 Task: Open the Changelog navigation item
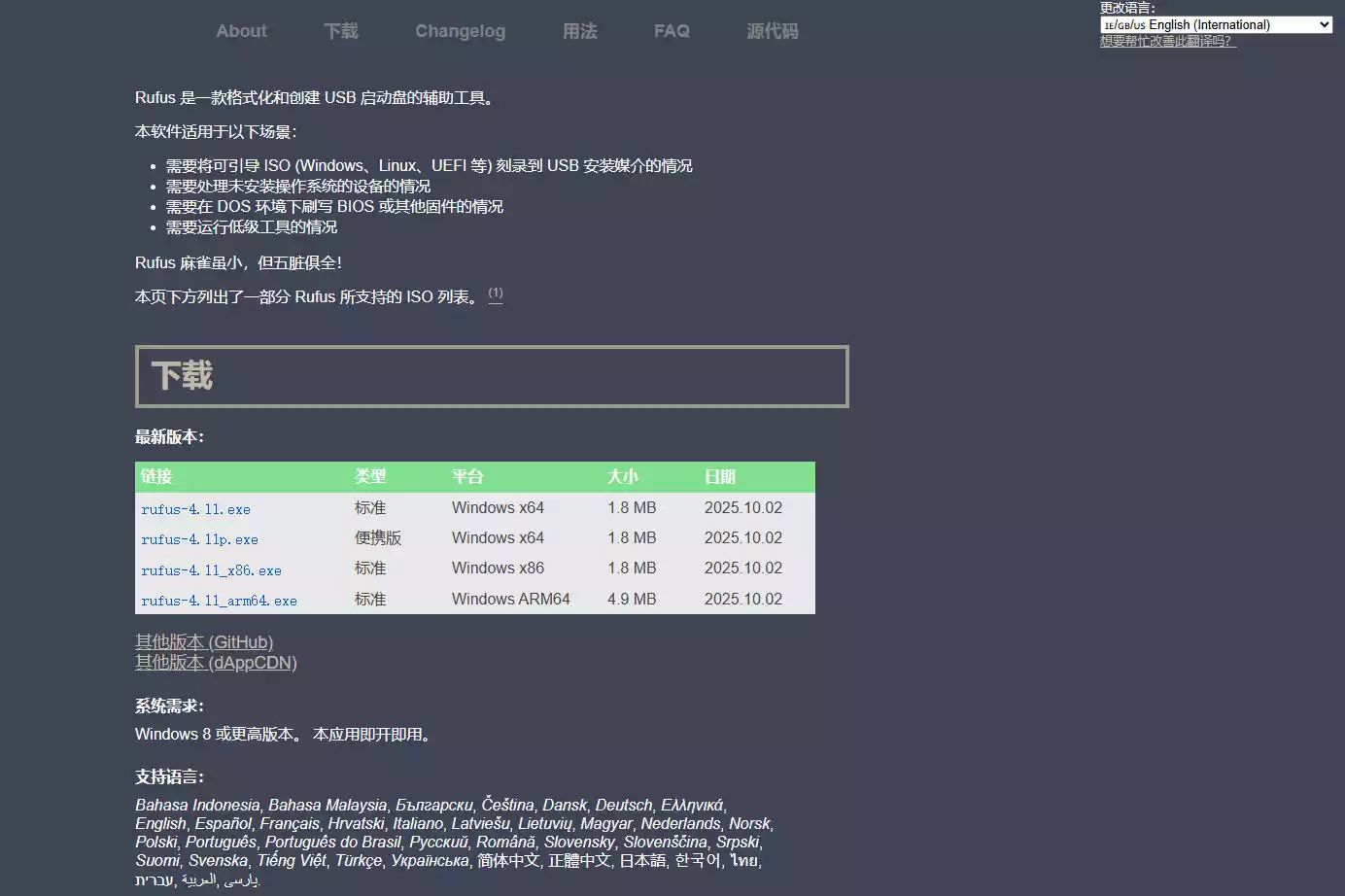[x=461, y=31]
